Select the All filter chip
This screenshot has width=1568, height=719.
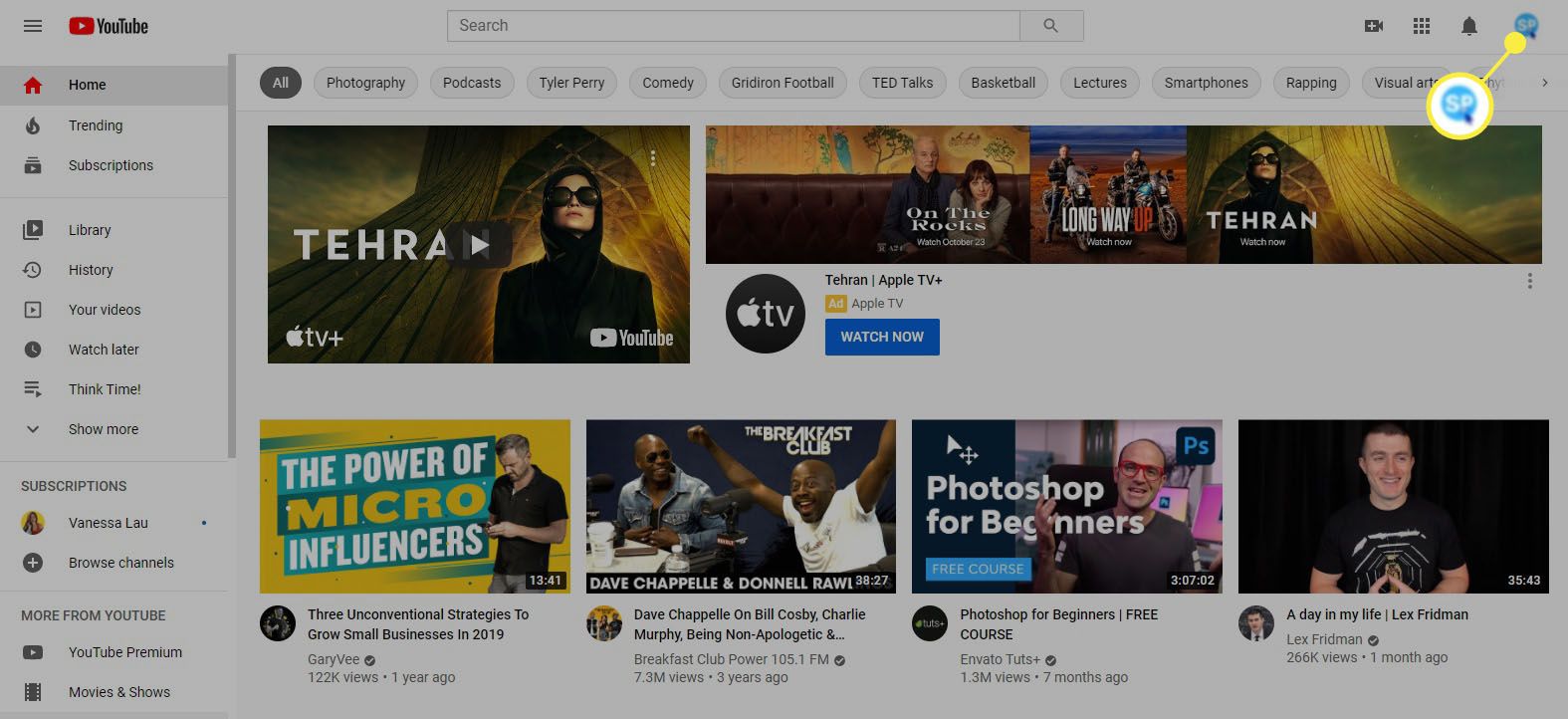tap(281, 83)
